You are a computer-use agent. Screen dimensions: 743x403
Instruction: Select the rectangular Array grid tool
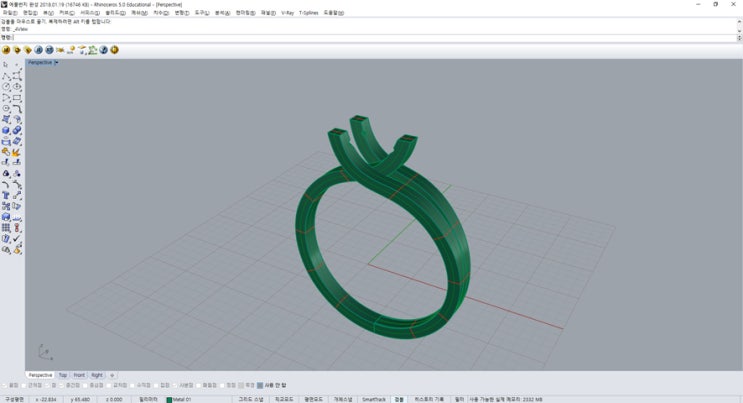pyautogui.click(x=6, y=228)
